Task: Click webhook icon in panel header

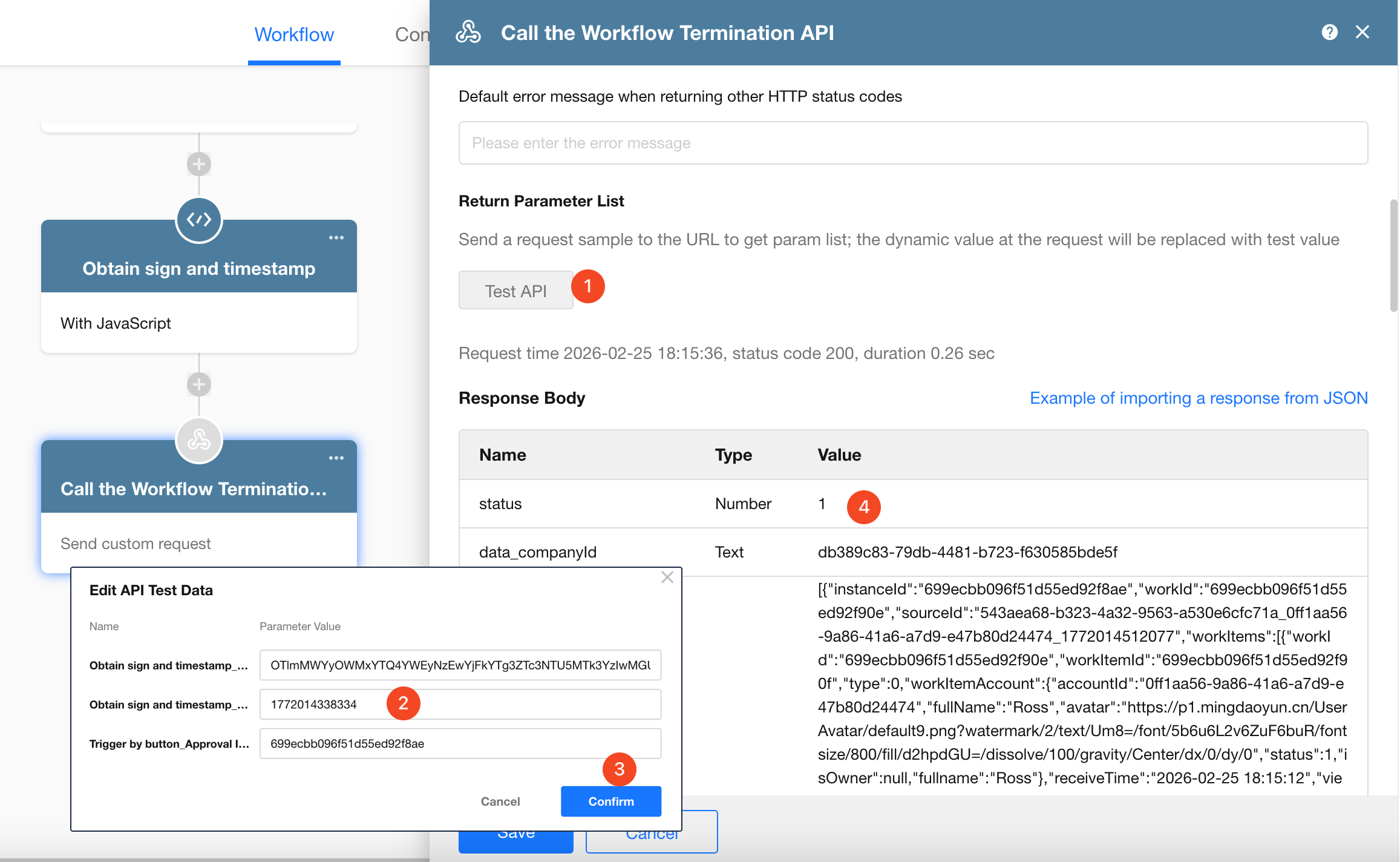Action: (x=468, y=32)
